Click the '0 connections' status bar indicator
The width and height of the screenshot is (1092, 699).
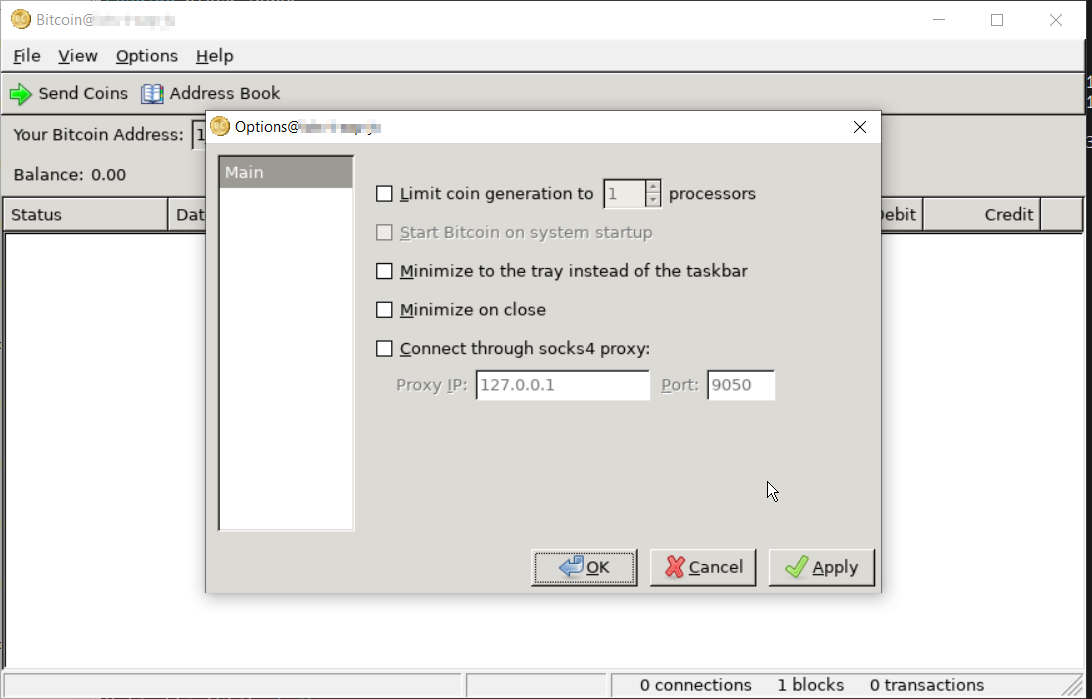[x=696, y=685]
